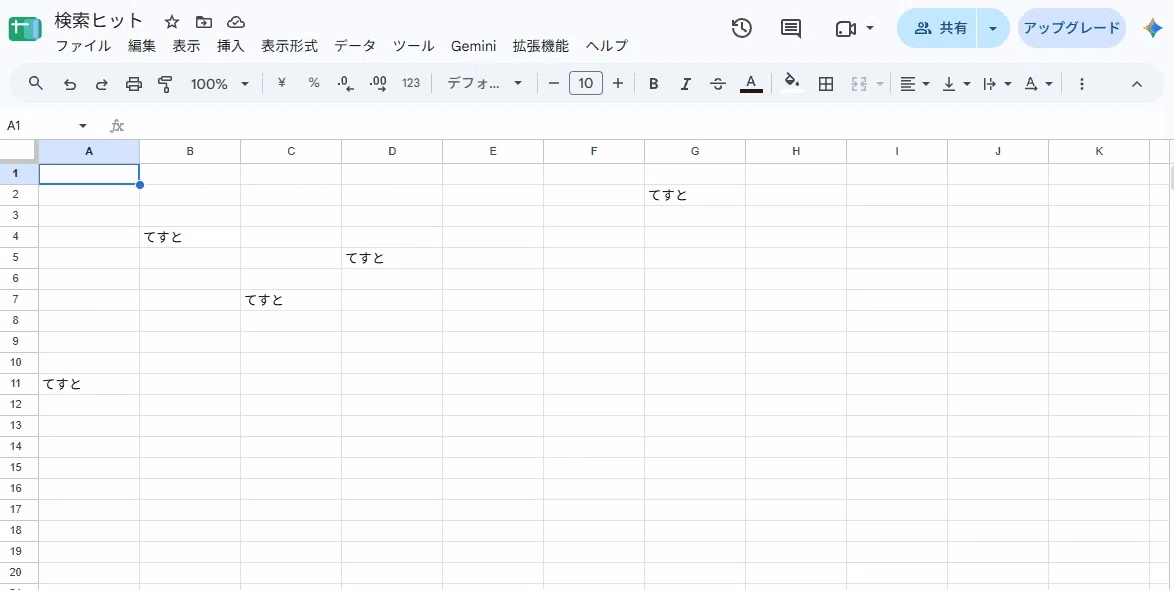Format cell as percent

pyautogui.click(x=314, y=83)
